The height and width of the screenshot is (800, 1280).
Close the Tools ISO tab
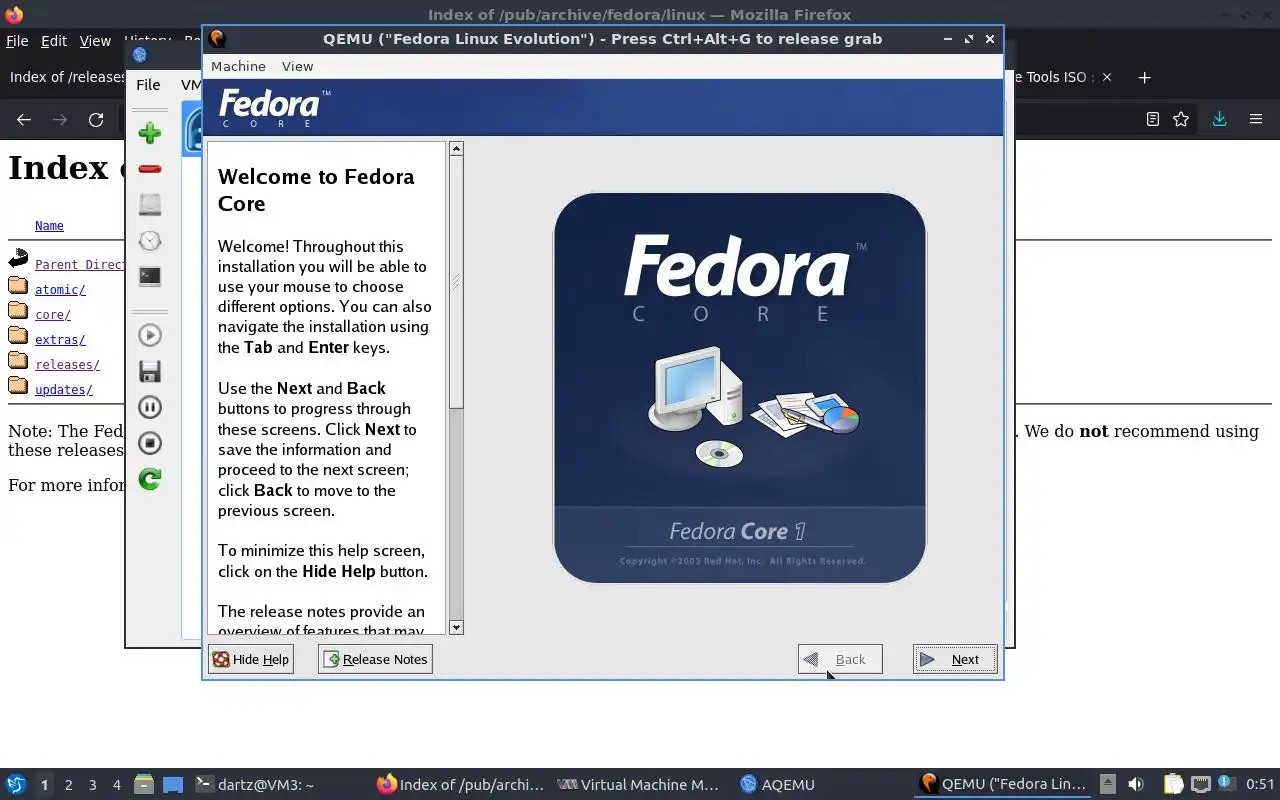(x=1106, y=77)
